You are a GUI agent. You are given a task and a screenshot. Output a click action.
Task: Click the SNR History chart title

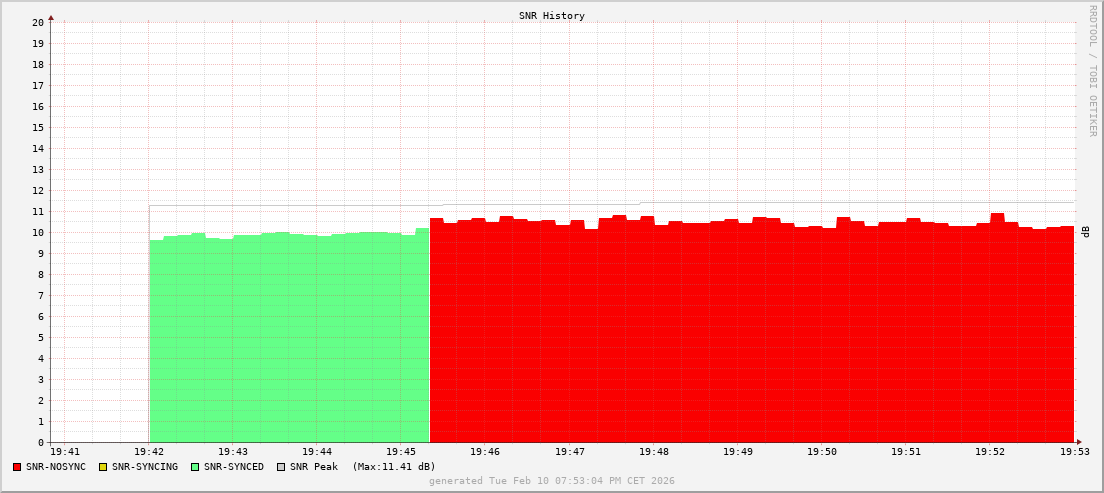551,16
